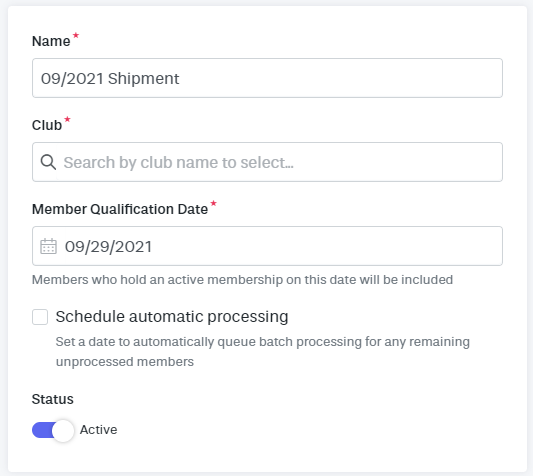Click the magnifier icon in Club search

pos(48,162)
